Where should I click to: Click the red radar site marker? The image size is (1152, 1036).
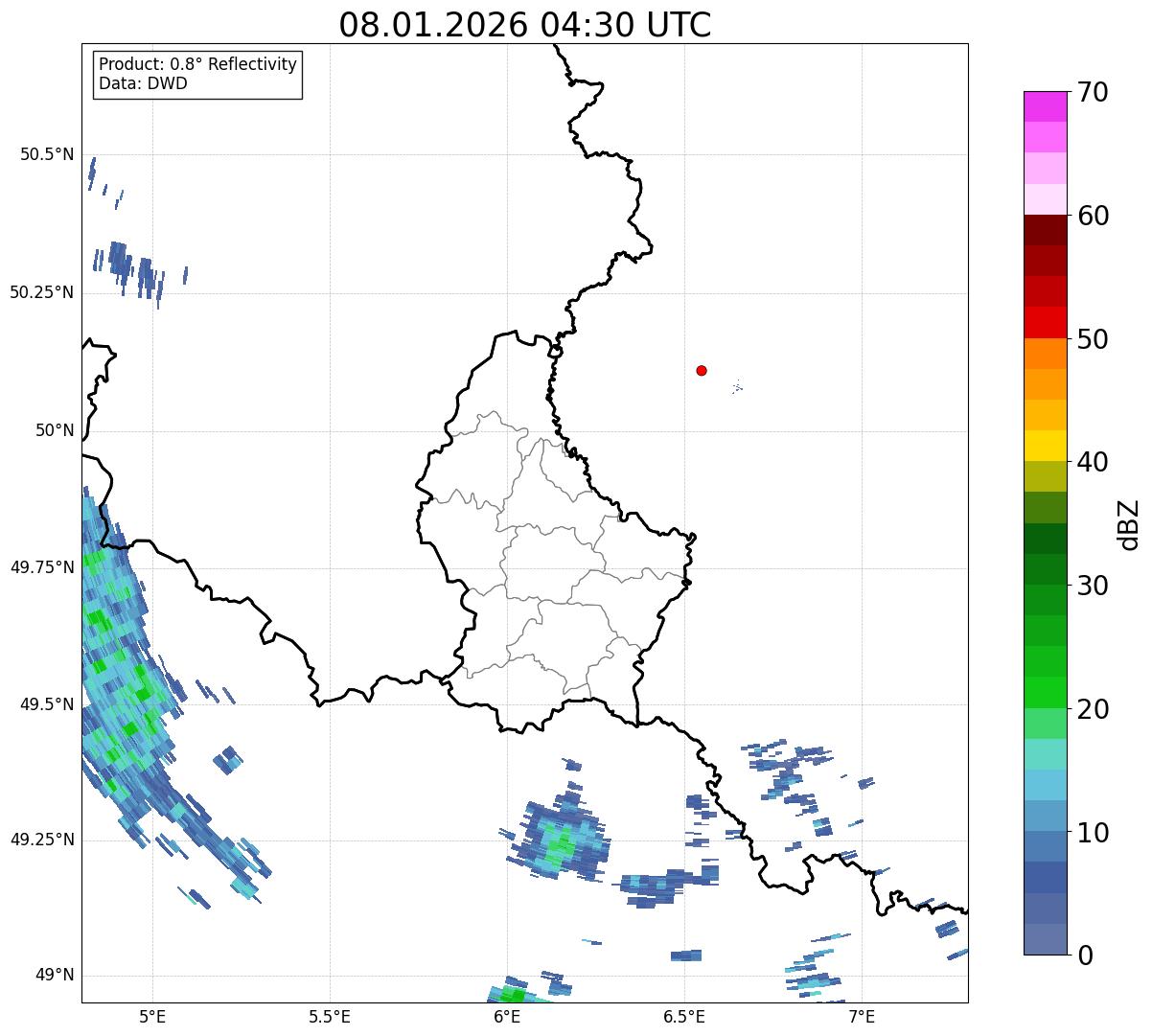pyautogui.click(x=702, y=370)
